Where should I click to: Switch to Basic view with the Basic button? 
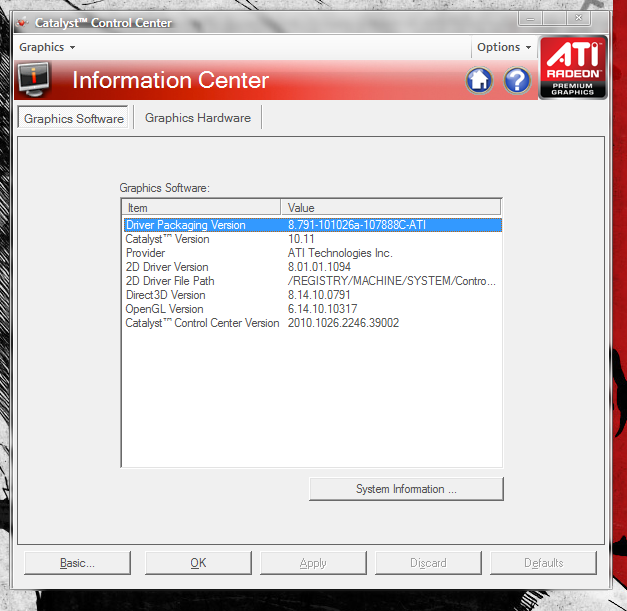[77, 563]
